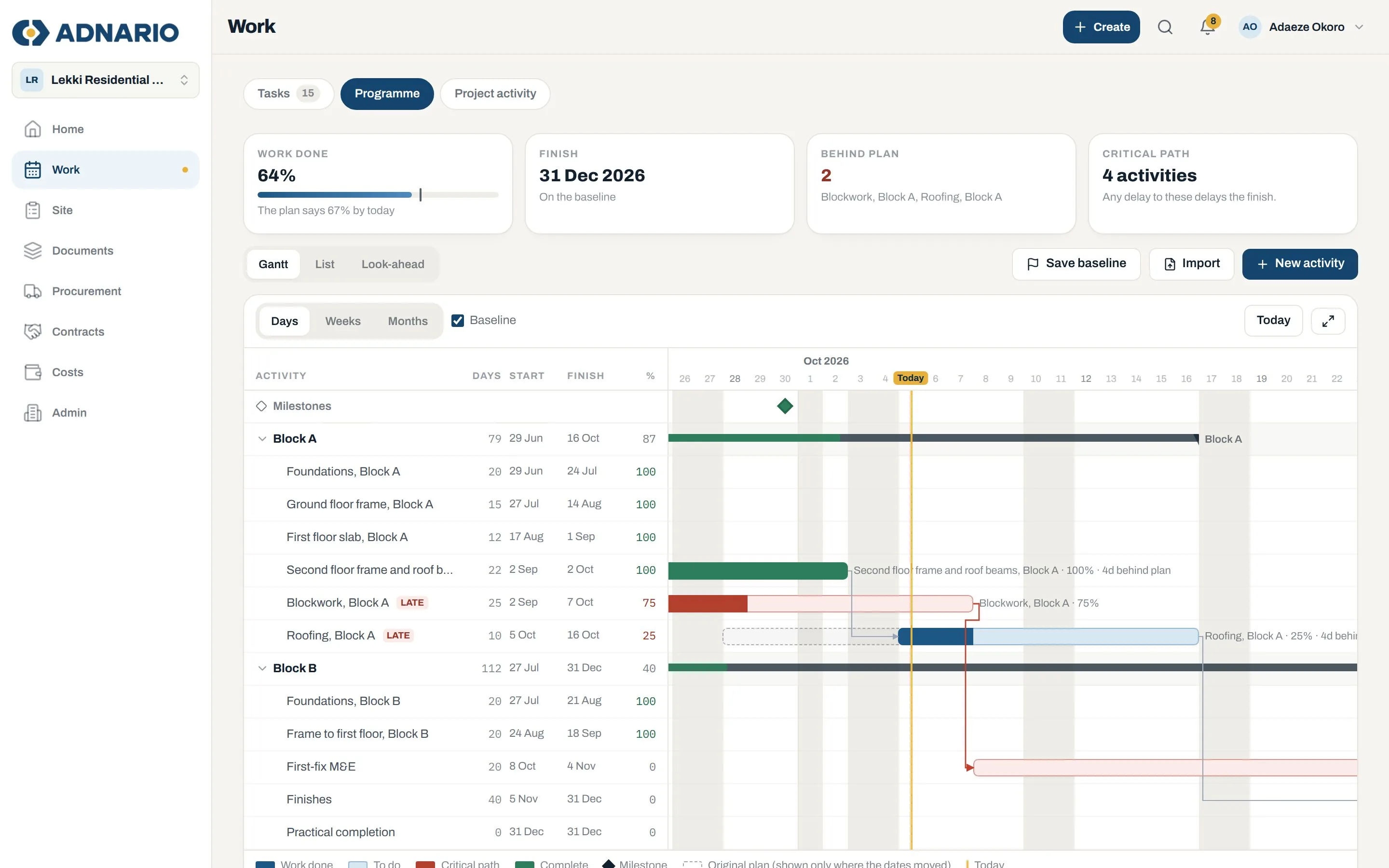The image size is (1389, 868).
Task: Collapse the Block B group
Action: coord(262,668)
